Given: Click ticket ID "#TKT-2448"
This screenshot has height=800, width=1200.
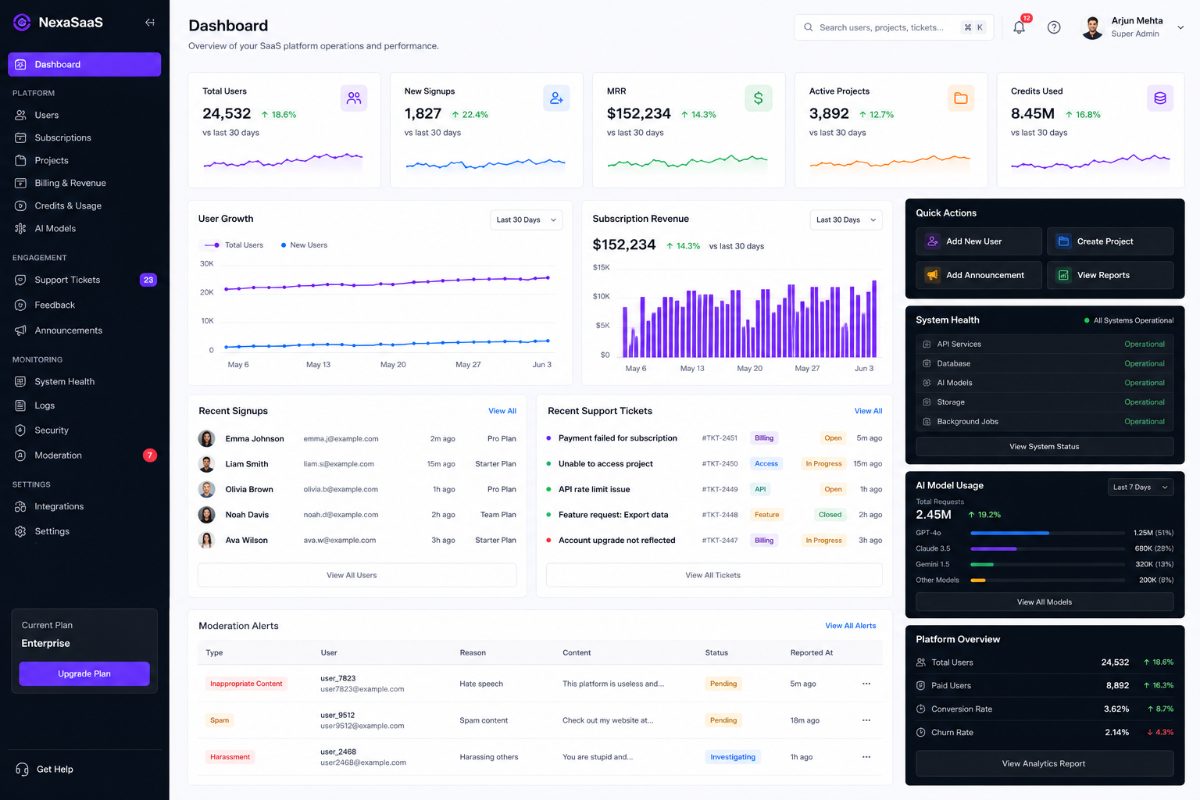Looking at the screenshot, I should pyautogui.click(x=720, y=515).
